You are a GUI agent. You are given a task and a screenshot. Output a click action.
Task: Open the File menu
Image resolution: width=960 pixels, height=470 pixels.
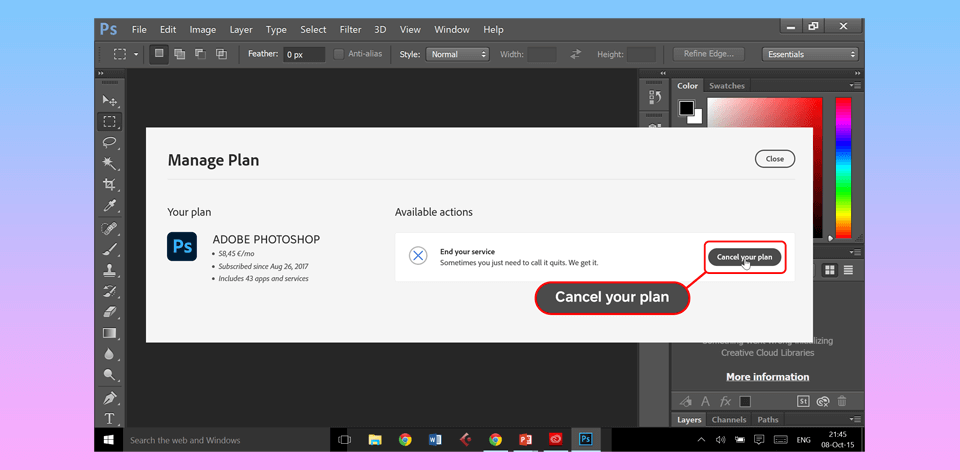coord(139,29)
